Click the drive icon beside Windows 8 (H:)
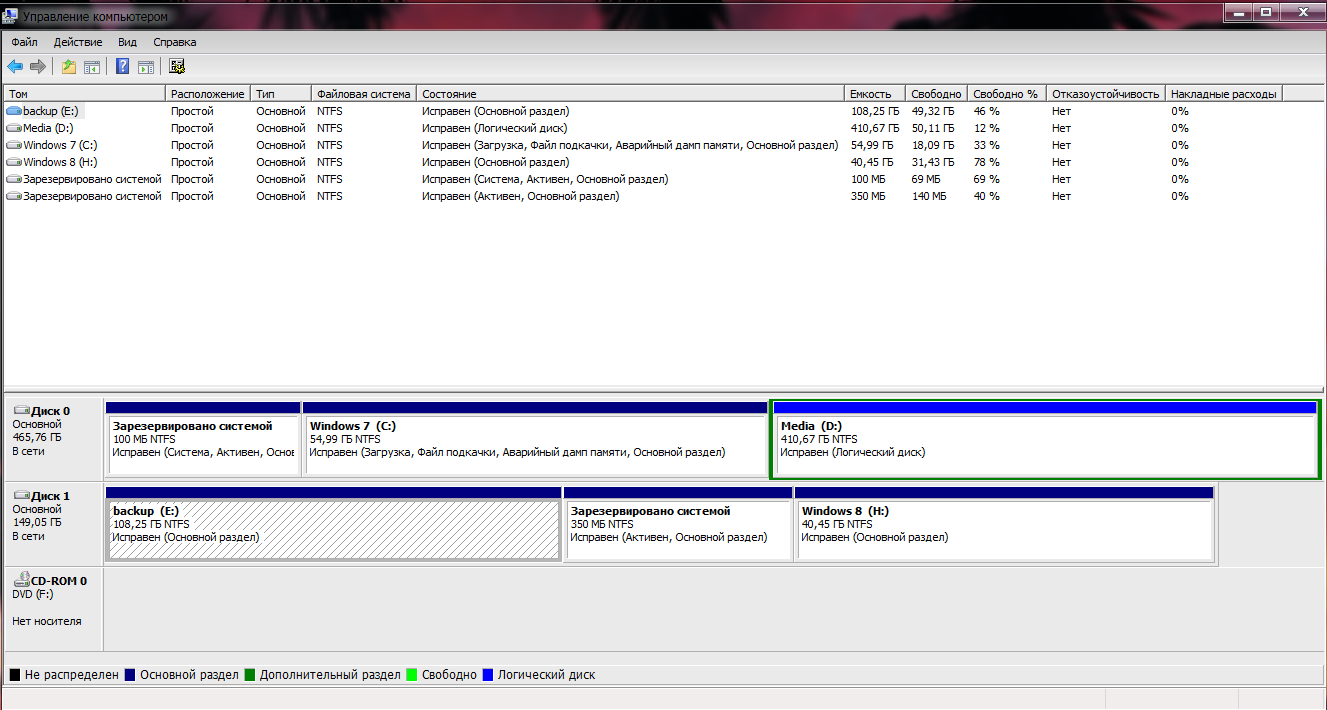Image resolution: width=1327 pixels, height=710 pixels. point(14,162)
